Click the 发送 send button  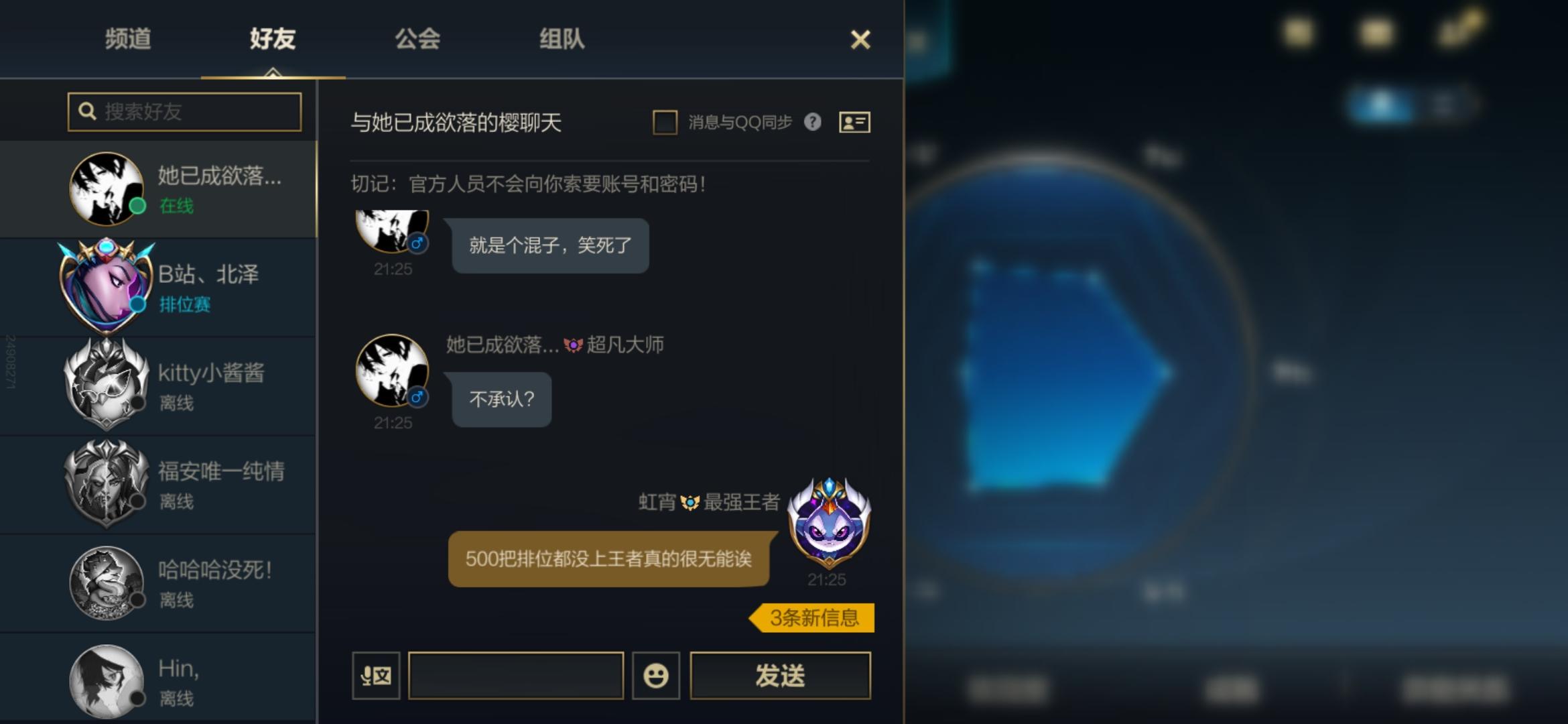tap(781, 675)
